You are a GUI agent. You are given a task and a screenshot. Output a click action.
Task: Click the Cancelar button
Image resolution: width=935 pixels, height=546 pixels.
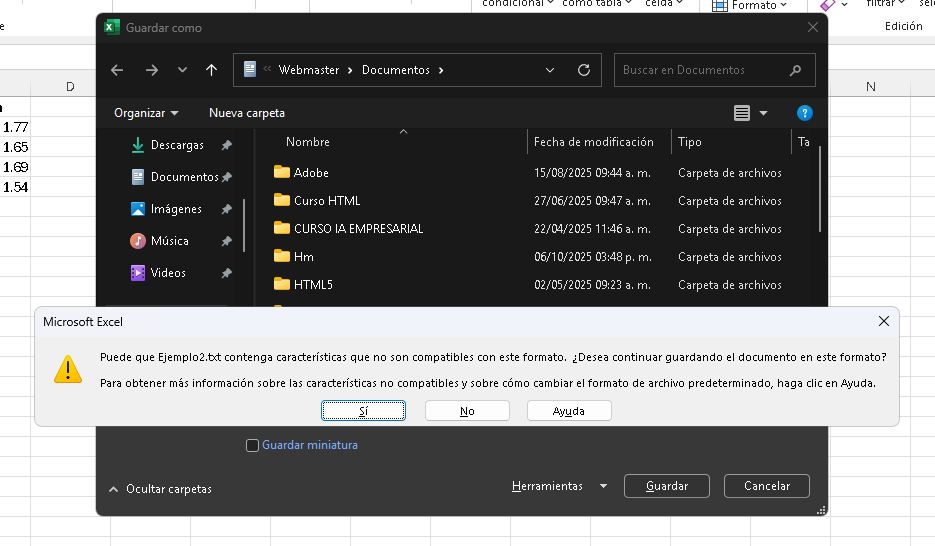[767, 486]
